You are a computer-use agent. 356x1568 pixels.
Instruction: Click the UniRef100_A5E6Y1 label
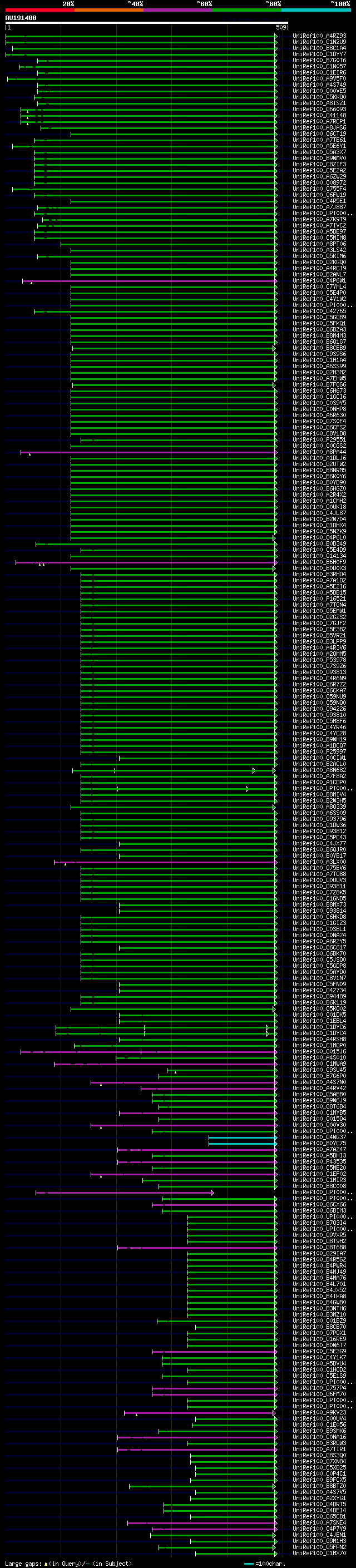(x=319, y=146)
